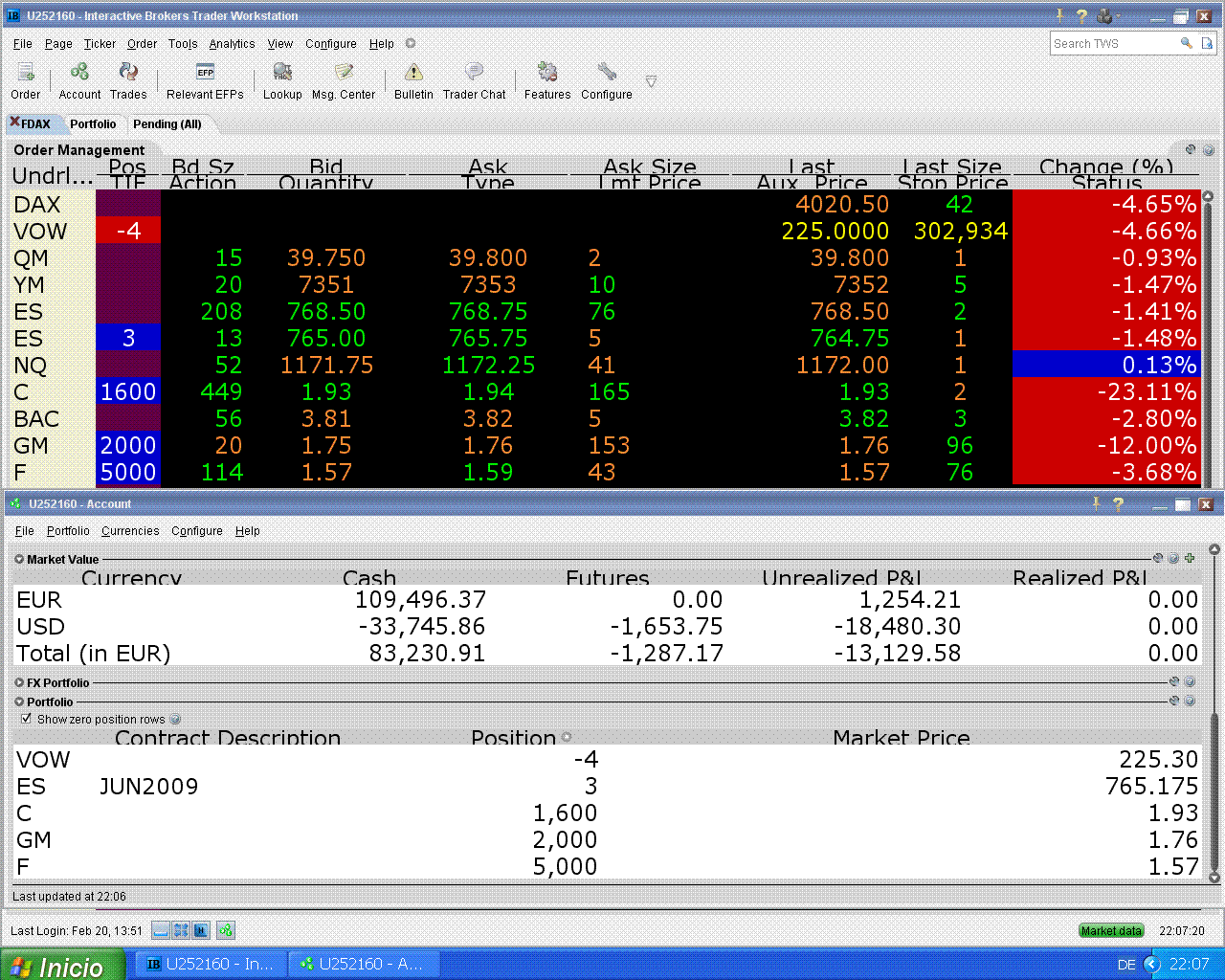1225x980 pixels.
Task: Click the Total (in EUR) row label
Action: coord(94,653)
